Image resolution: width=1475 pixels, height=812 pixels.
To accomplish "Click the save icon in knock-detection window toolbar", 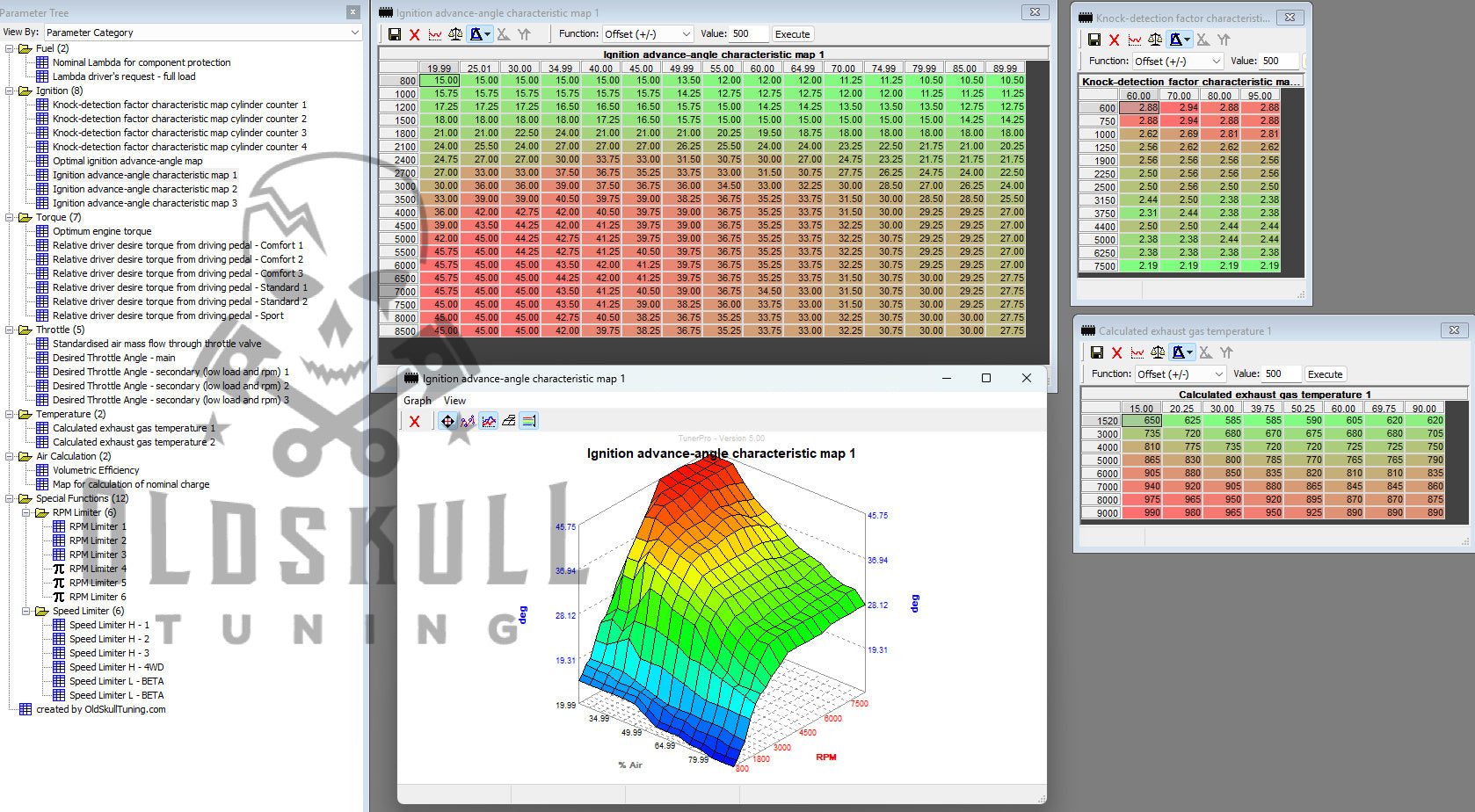I will (x=1094, y=40).
